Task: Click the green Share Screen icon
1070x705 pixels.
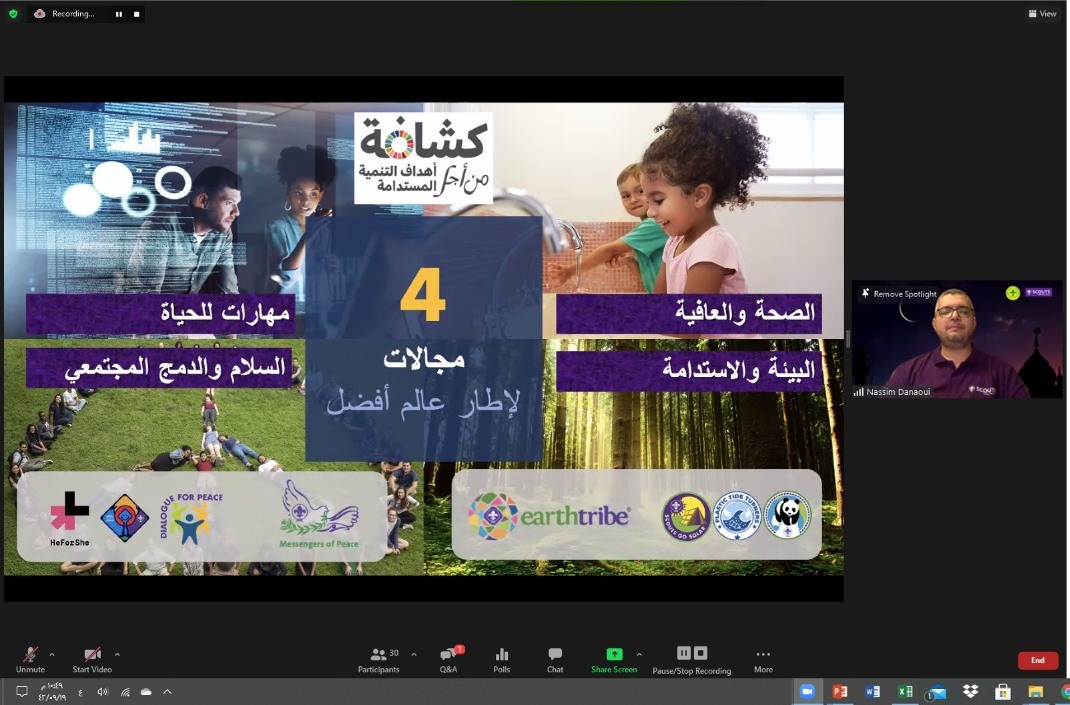Action: pyautogui.click(x=614, y=655)
